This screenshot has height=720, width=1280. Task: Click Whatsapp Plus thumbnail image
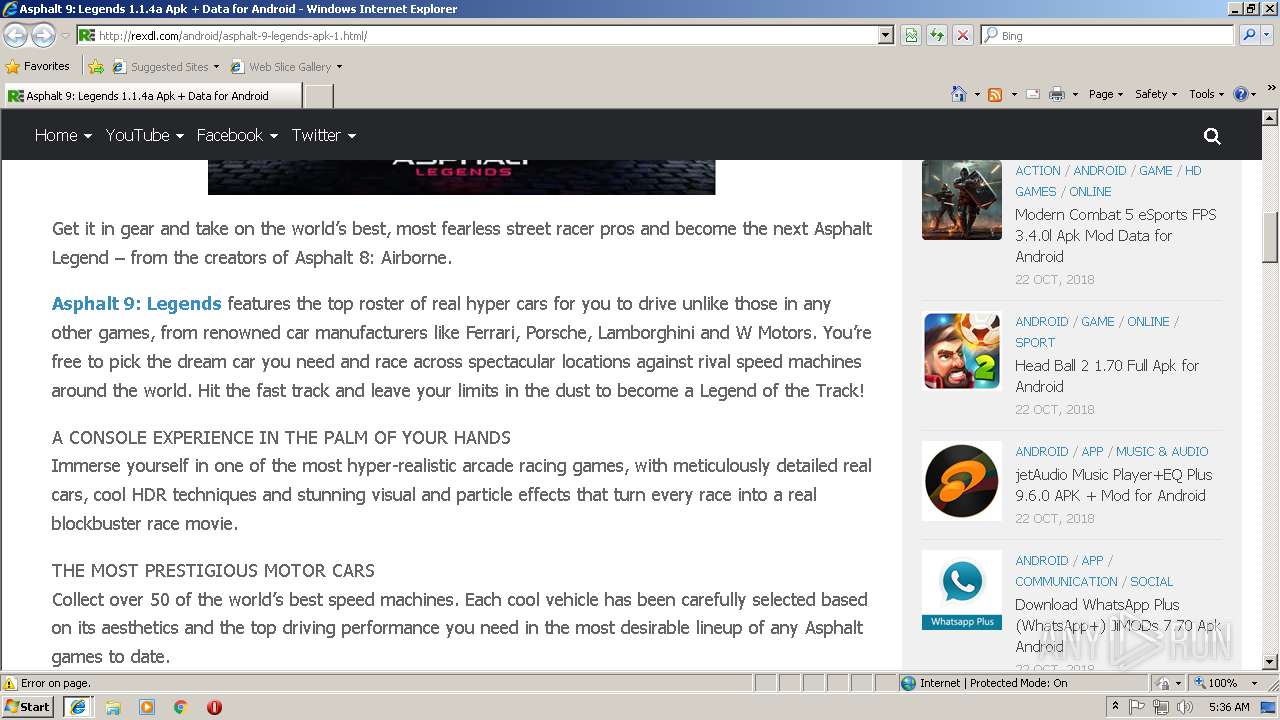tap(962, 590)
